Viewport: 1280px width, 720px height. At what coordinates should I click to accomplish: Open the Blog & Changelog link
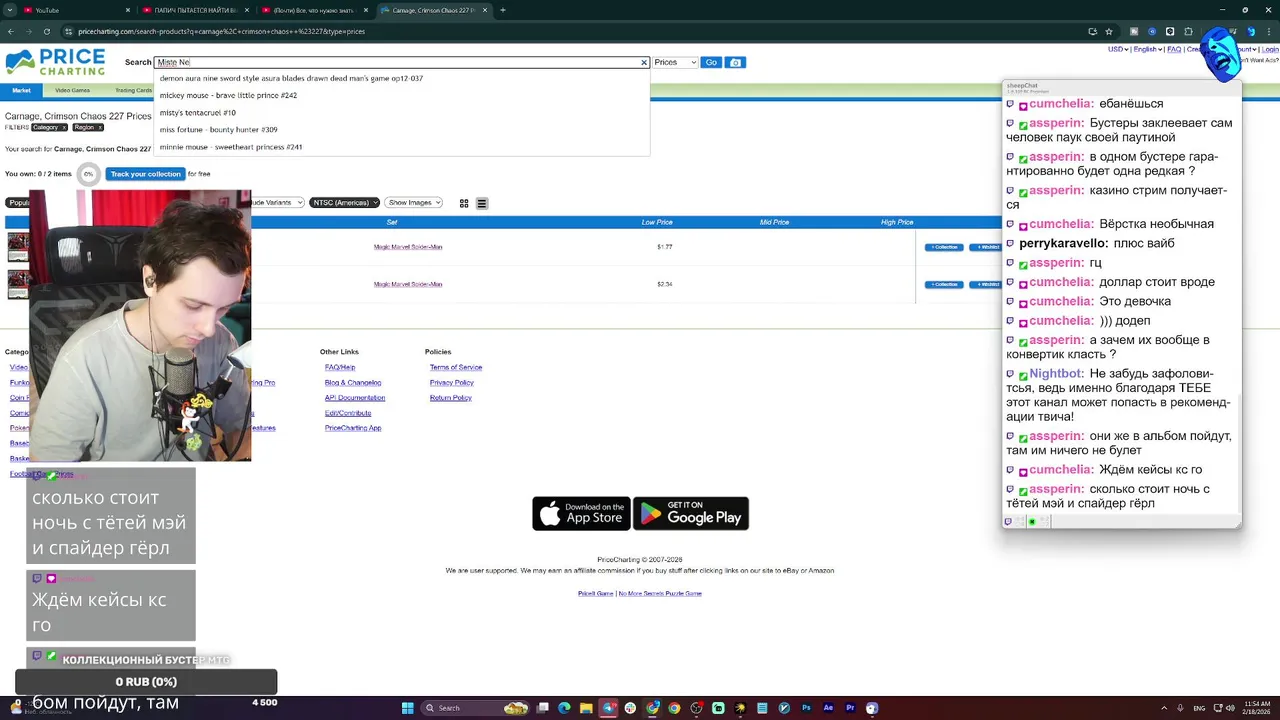[x=353, y=382]
